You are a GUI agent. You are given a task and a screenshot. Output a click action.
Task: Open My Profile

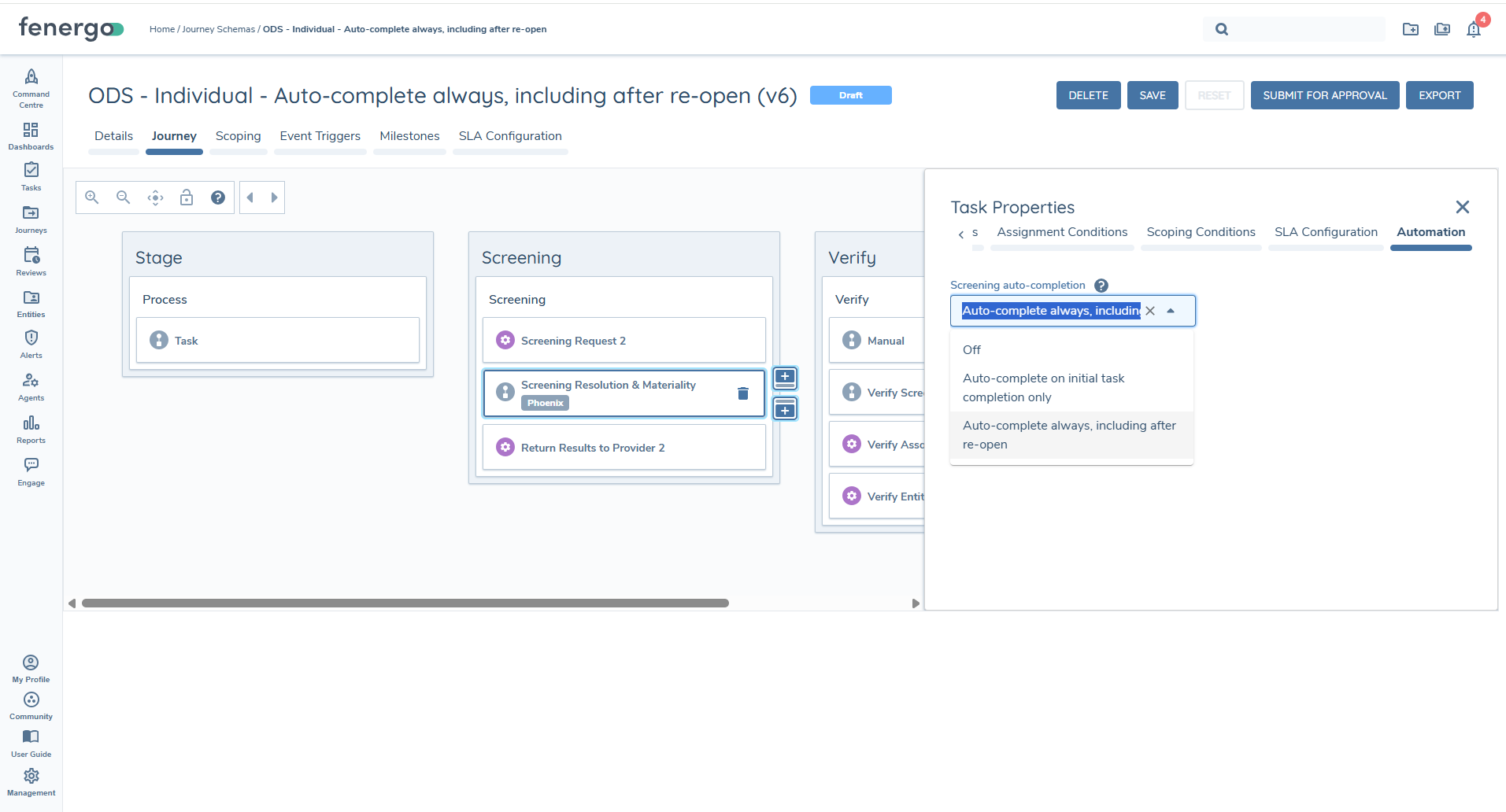click(x=31, y=669)
